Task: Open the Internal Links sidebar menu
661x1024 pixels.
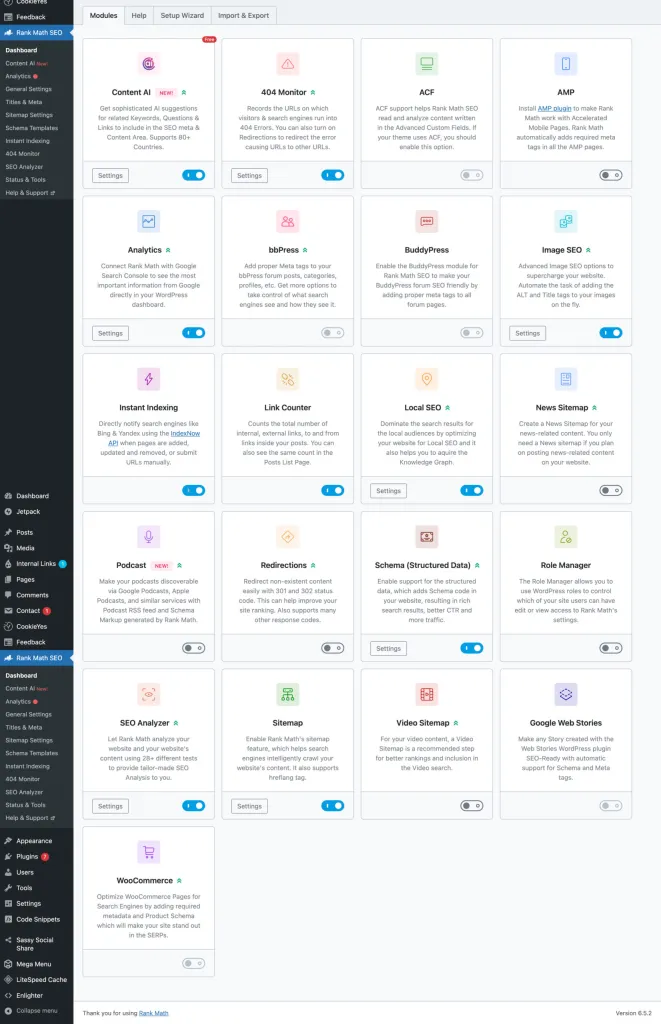Action: pyautogui.click(x=37, y=564)
